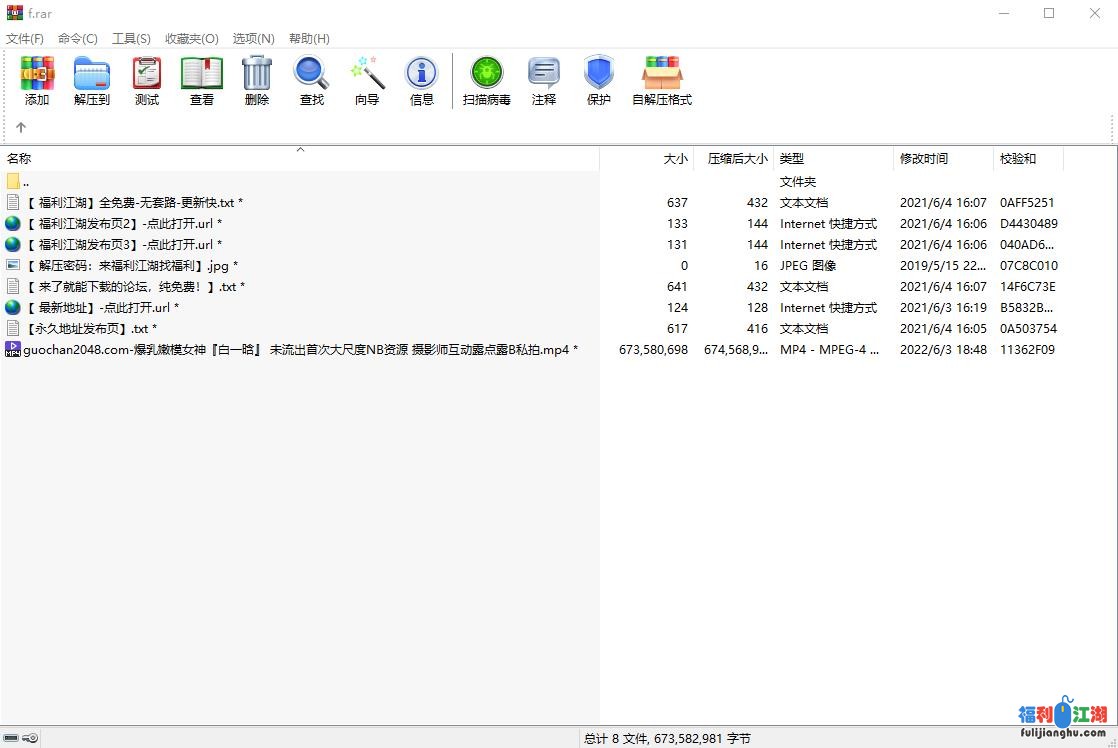1118x748 pixels.
Task: Open the 选项(N) menu
Action: coord(253,39)
